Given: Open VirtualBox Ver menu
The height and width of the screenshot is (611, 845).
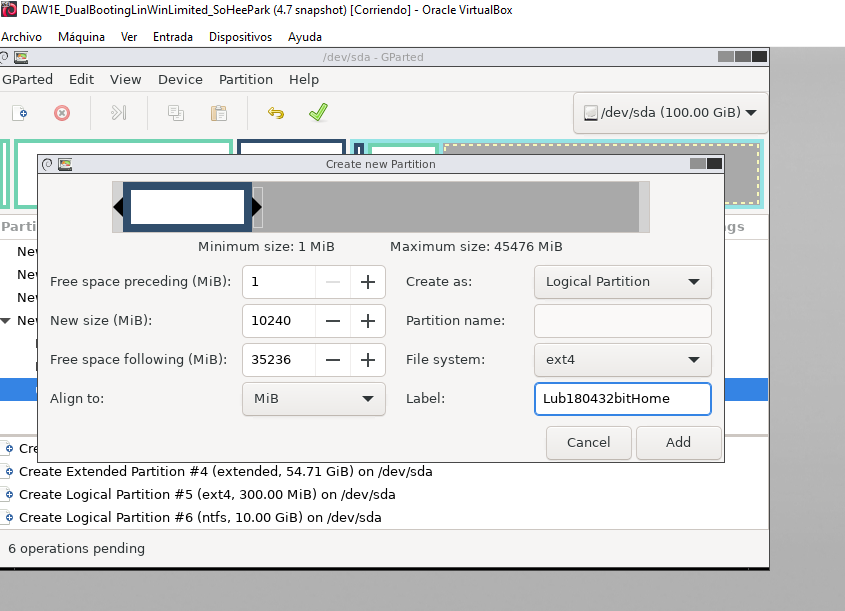Looking at the screenshot, I should [x=129, y=37].
